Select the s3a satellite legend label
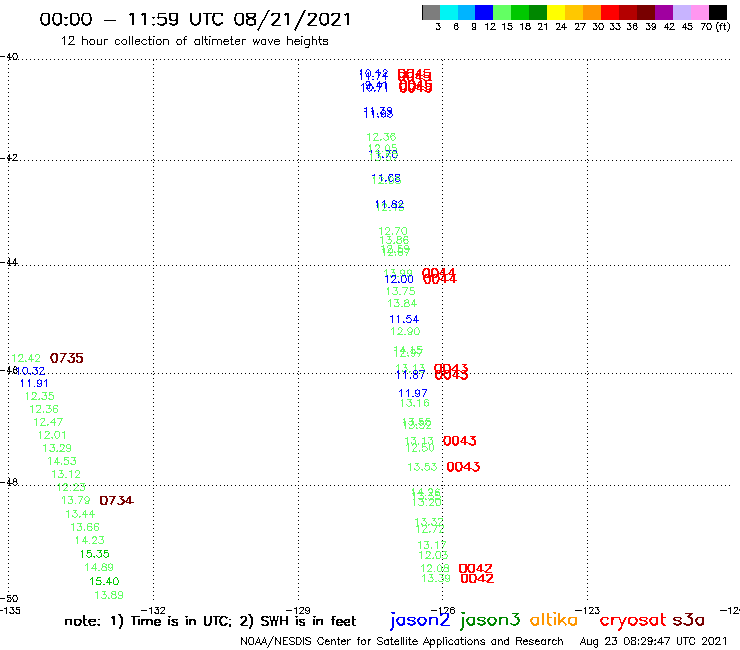 coord(688,620)
